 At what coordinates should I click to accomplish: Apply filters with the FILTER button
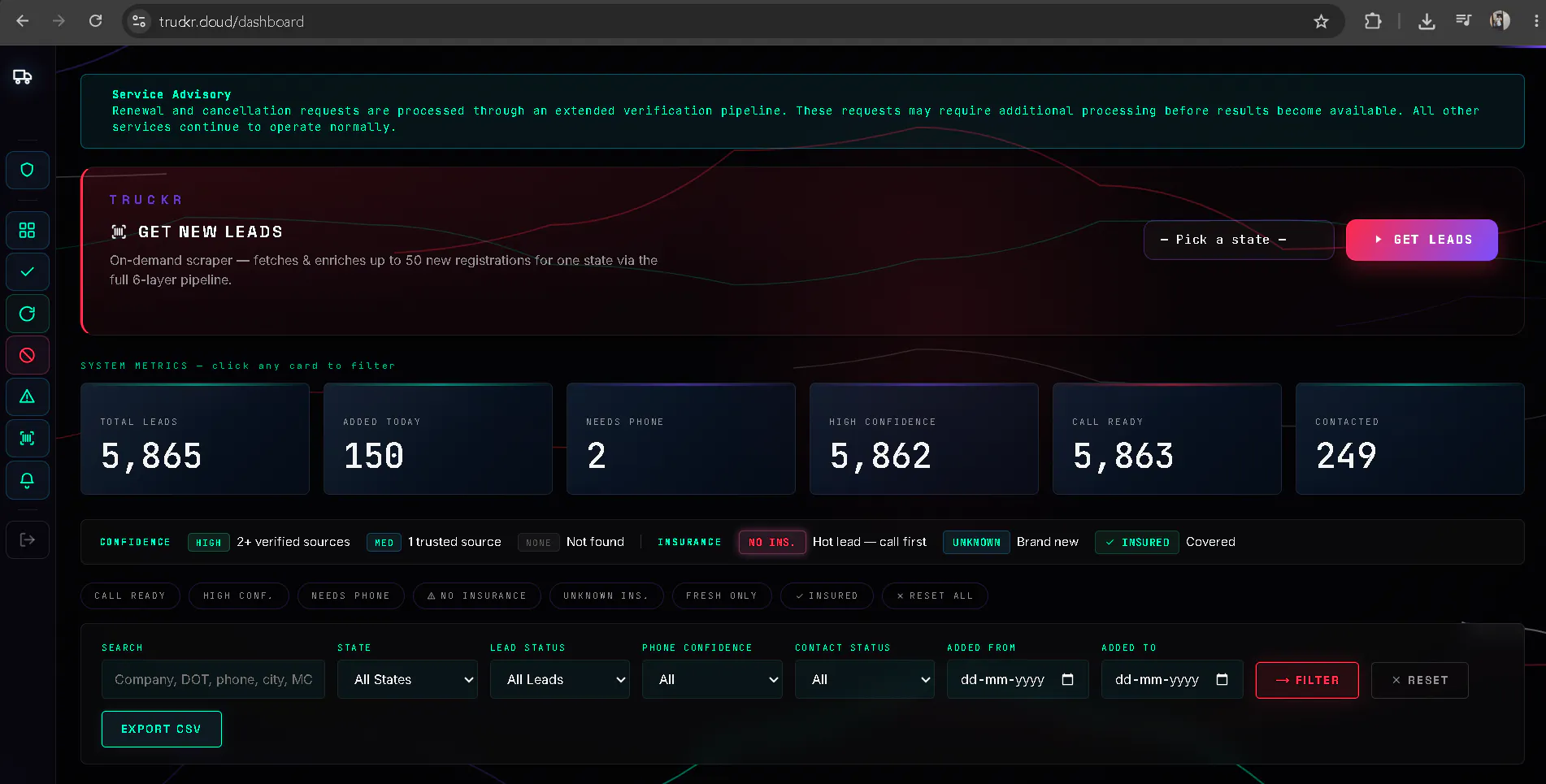1307,680
